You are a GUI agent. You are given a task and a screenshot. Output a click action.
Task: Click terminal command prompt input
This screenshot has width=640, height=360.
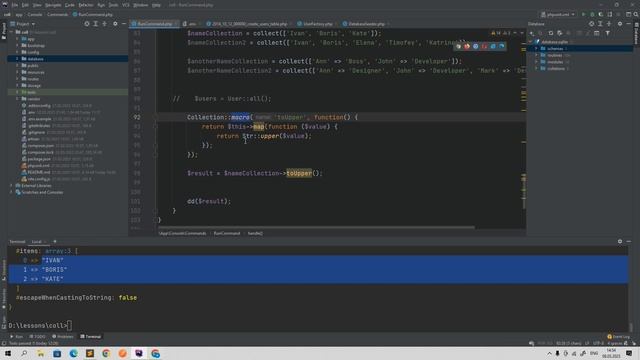click(x=69, y=325)
